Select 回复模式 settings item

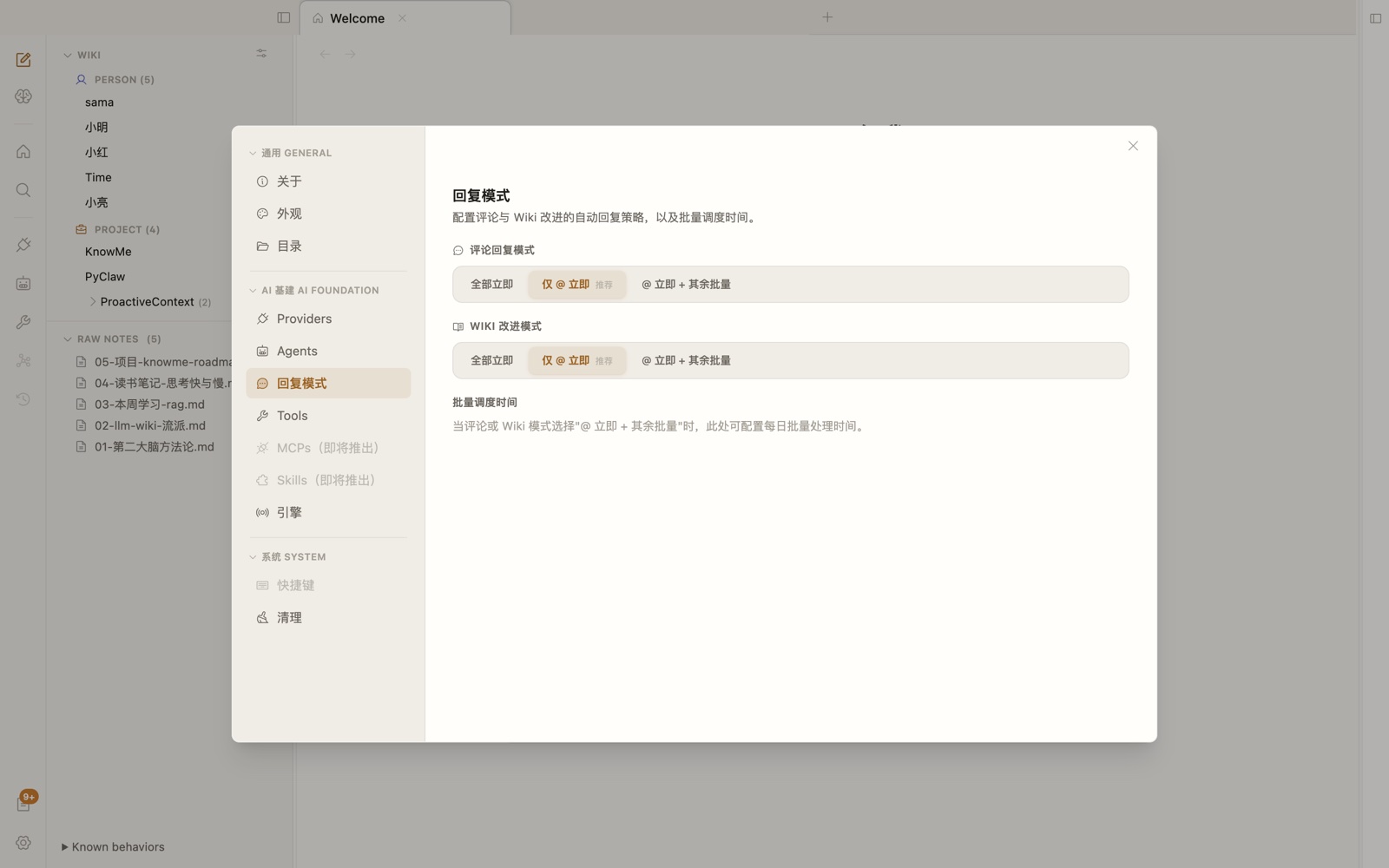click(328, 384)
